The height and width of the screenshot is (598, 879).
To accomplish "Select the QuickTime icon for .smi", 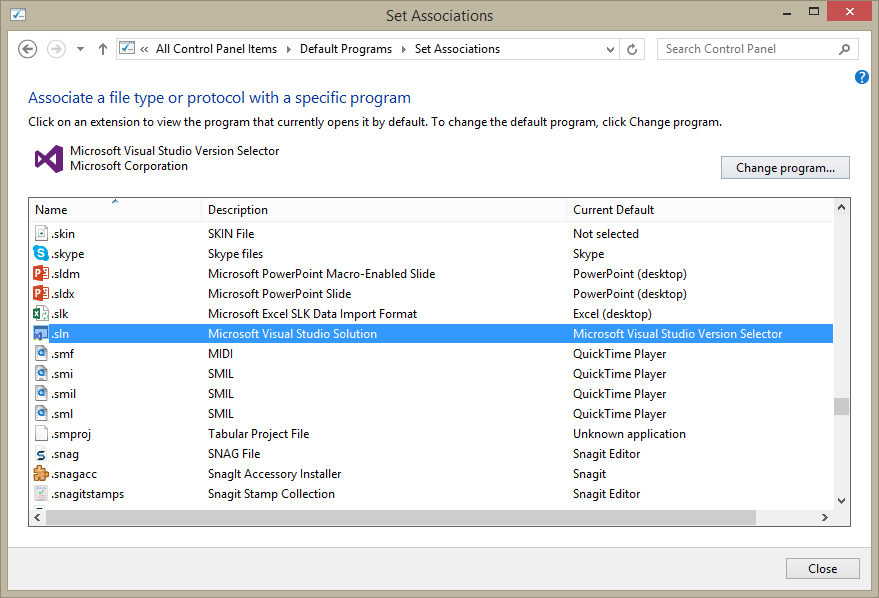I will [x=41, y=373].
